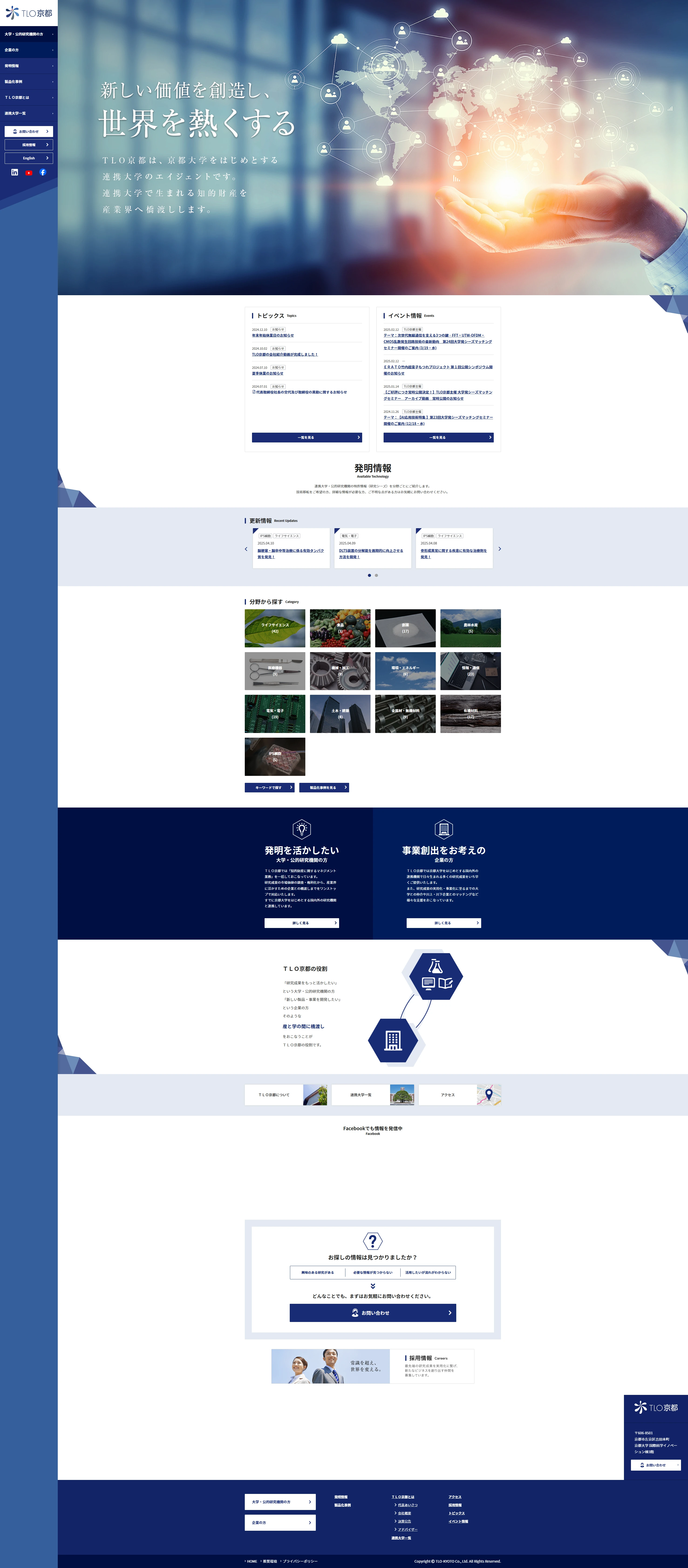Click the footer TLO京都 logo card

click(656, 1407)
